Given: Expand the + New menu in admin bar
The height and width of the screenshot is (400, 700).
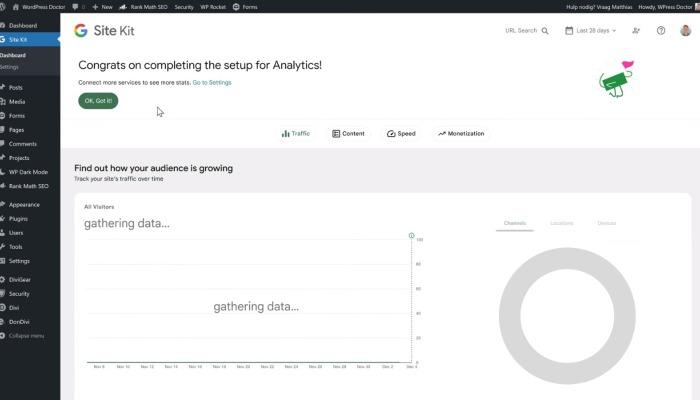Looking at the screenshot, I should (x=104, y=6).
